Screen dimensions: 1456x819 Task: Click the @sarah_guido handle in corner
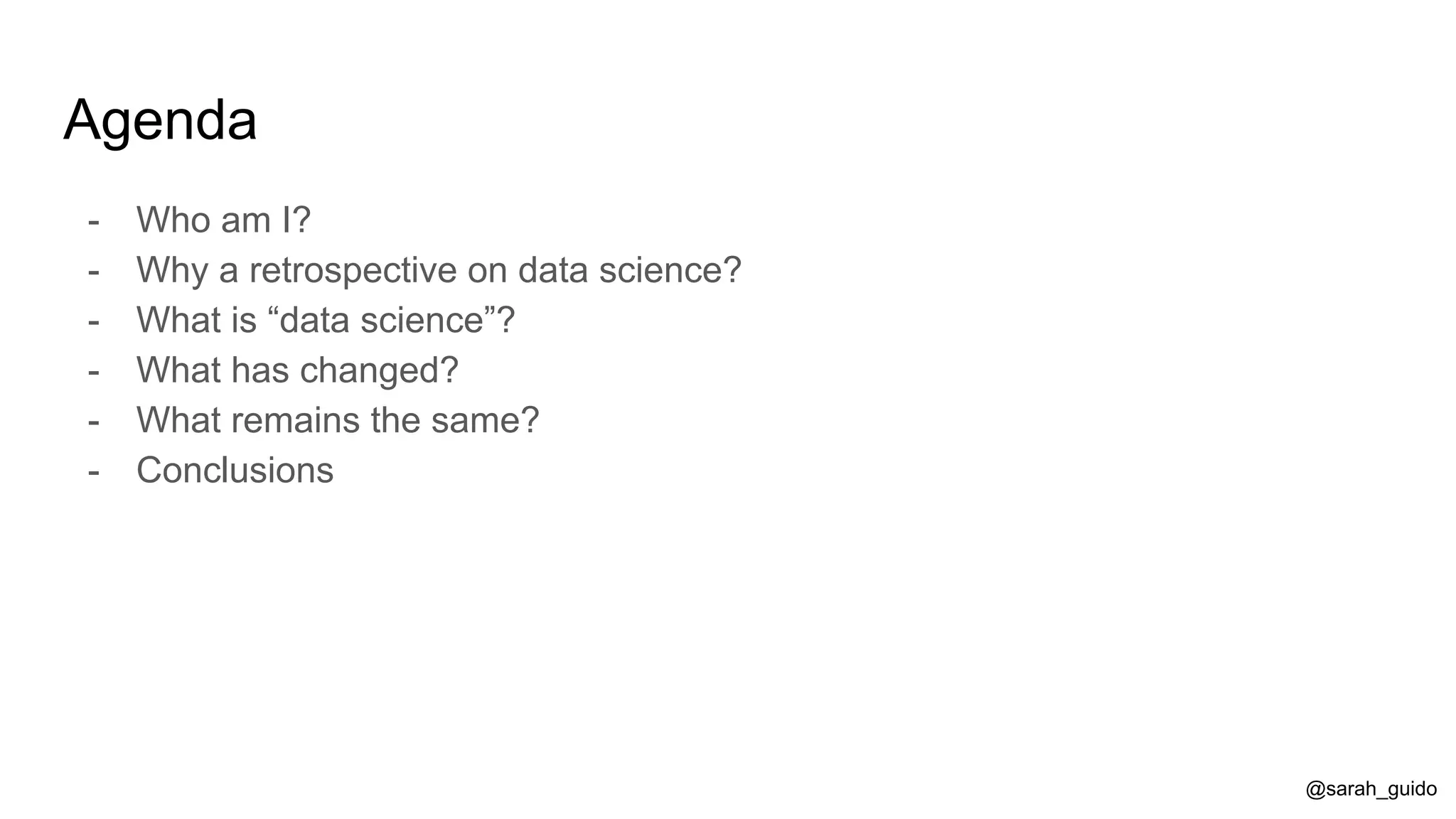point(1371,789)
